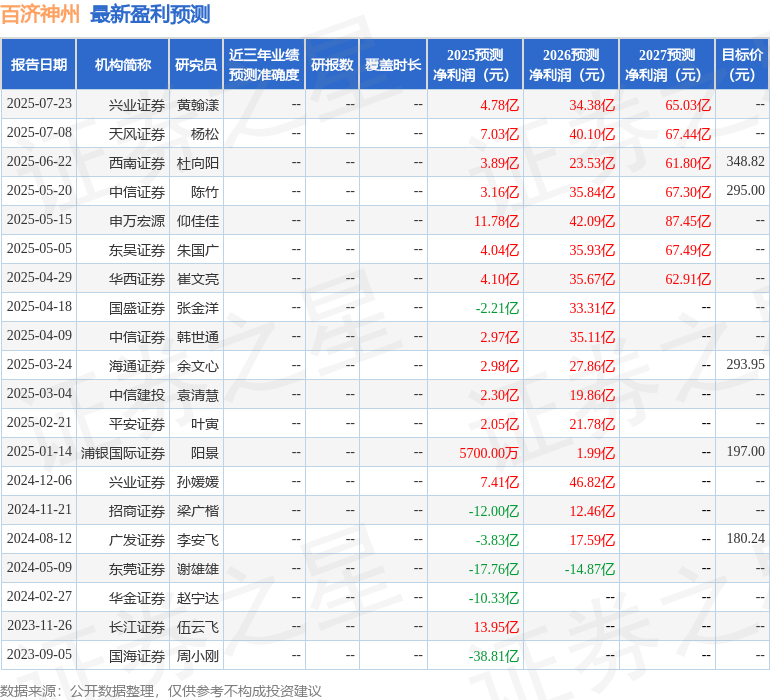Screen dimensions: 770x700
Task: Click researcher 韩世通
Action: (198, 337)
